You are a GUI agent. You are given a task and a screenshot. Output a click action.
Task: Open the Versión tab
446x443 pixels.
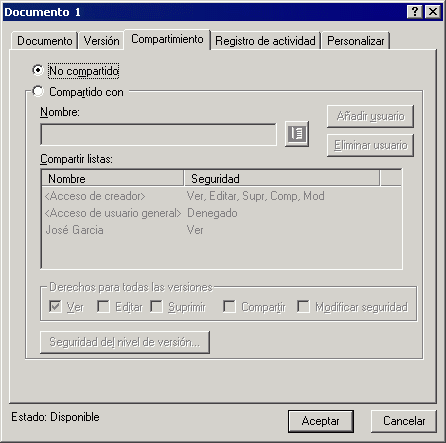click(101, 41)
